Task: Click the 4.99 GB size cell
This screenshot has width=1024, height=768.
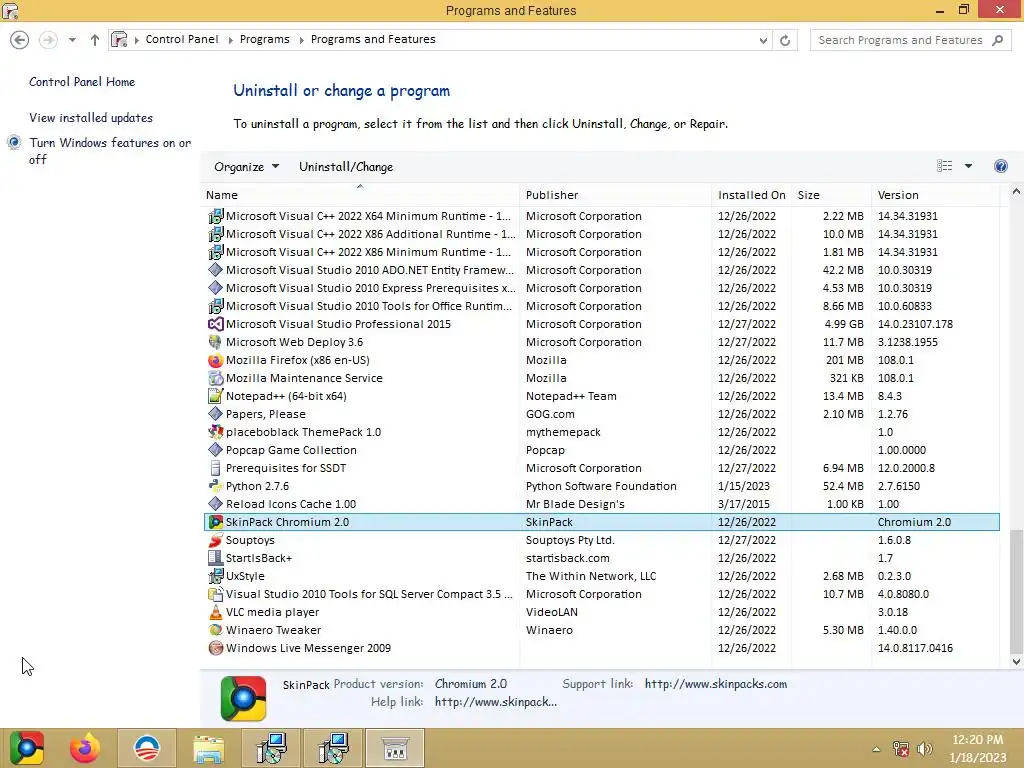Action: click(x=844, y=325)
